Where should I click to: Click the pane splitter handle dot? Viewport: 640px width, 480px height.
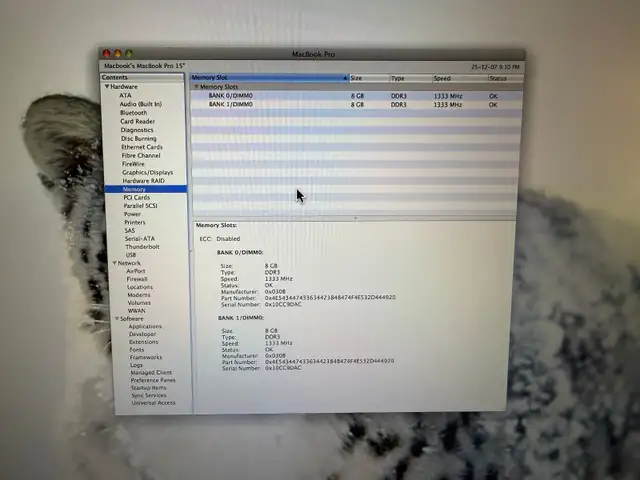click(356, 218)
